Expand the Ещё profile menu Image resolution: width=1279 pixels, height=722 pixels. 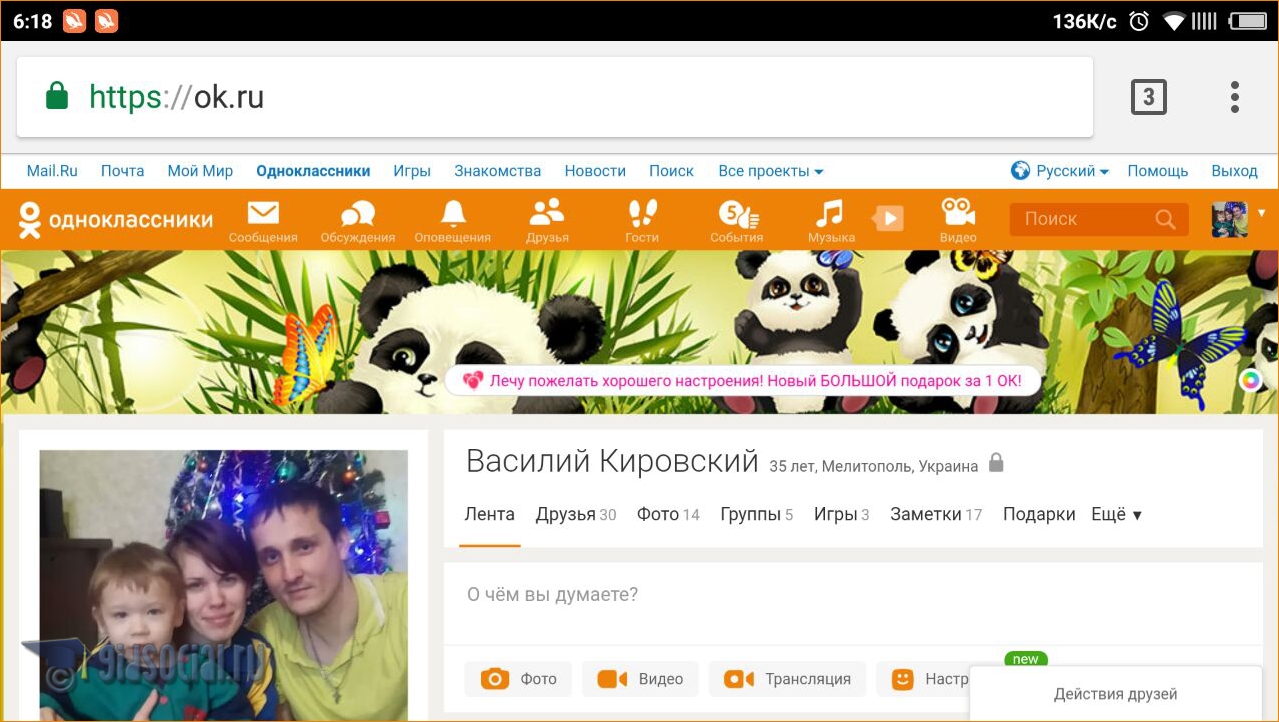point(1116,515)
